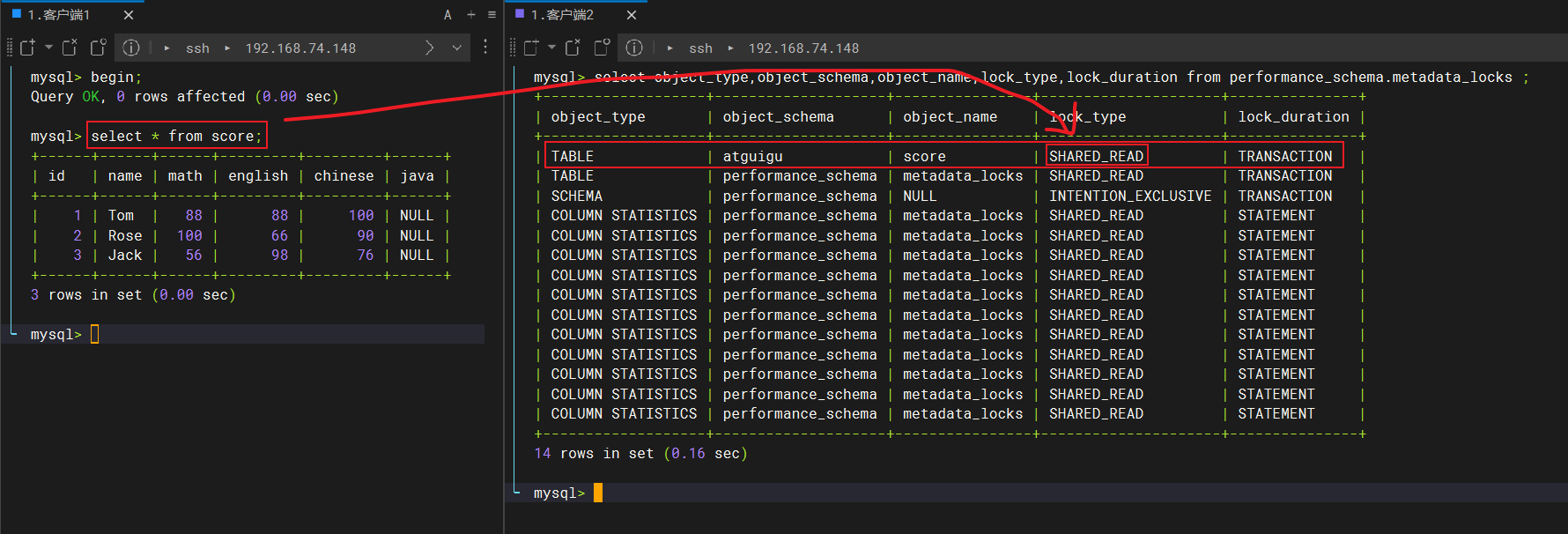This screenshot has width=1568, height=534.
Task: Click 192.168.74.148 in 客户端2 address bar
Action: [803, 48]
